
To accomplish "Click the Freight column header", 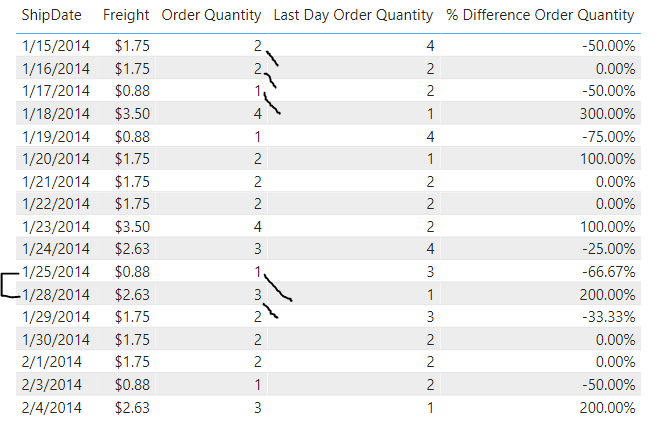I will 126,15.
